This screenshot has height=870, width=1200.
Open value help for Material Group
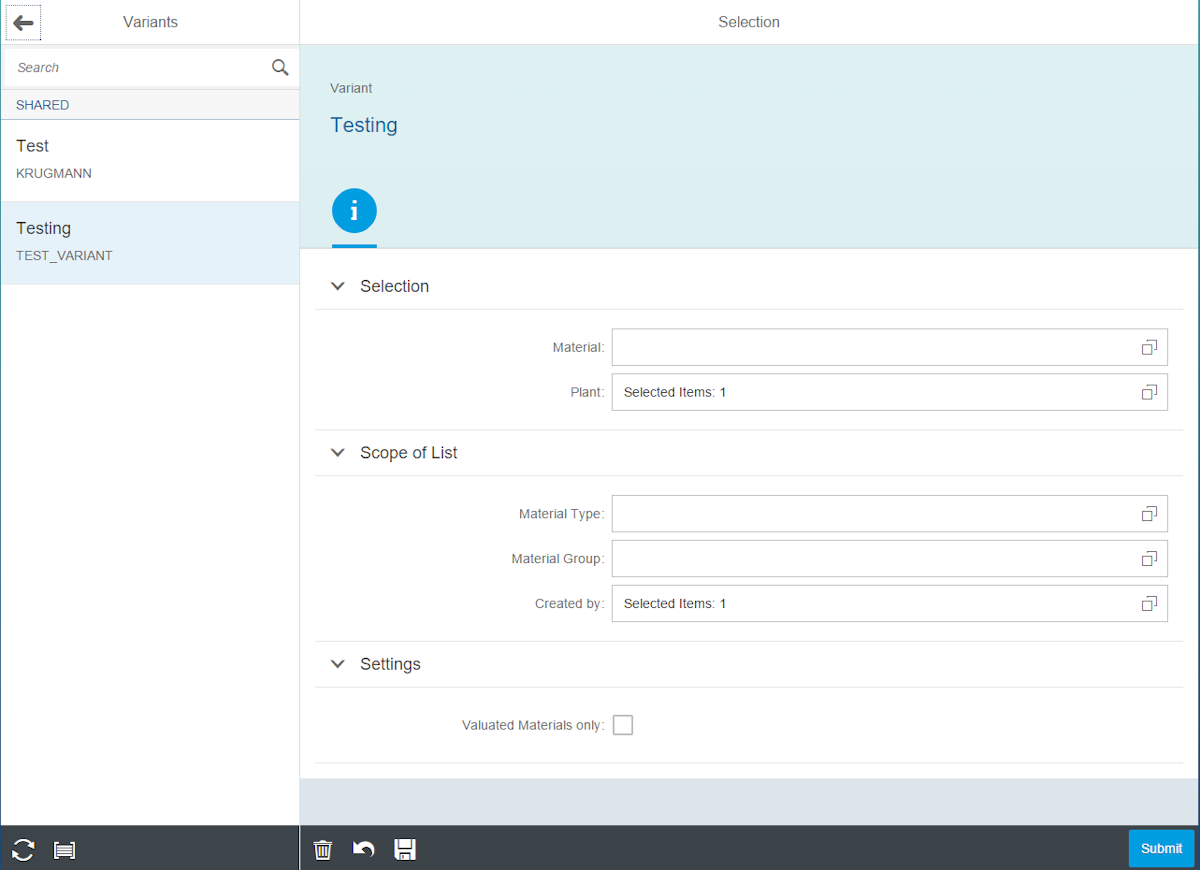pos(1149,558)
